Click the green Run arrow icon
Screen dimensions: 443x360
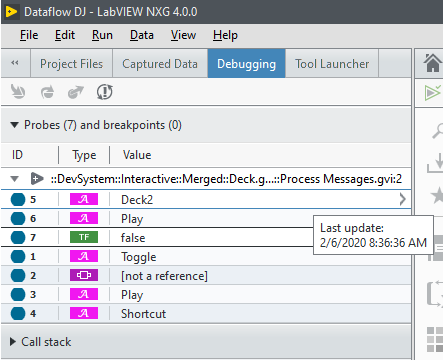coord(433,92)
